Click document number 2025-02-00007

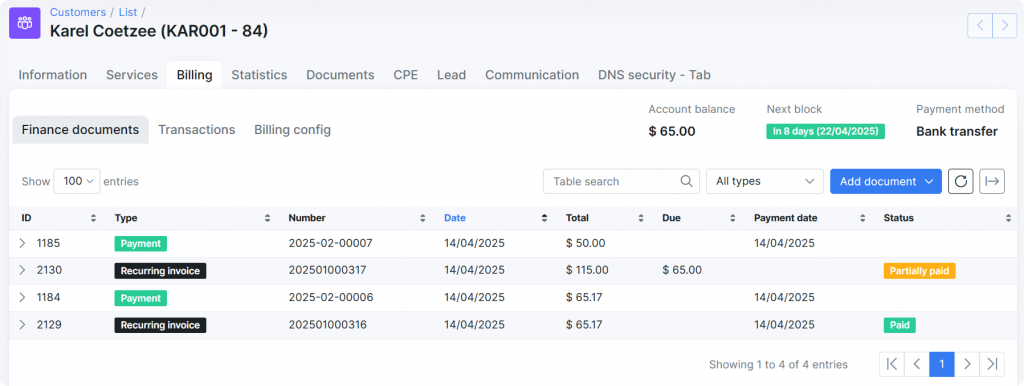tap(330, 244)
